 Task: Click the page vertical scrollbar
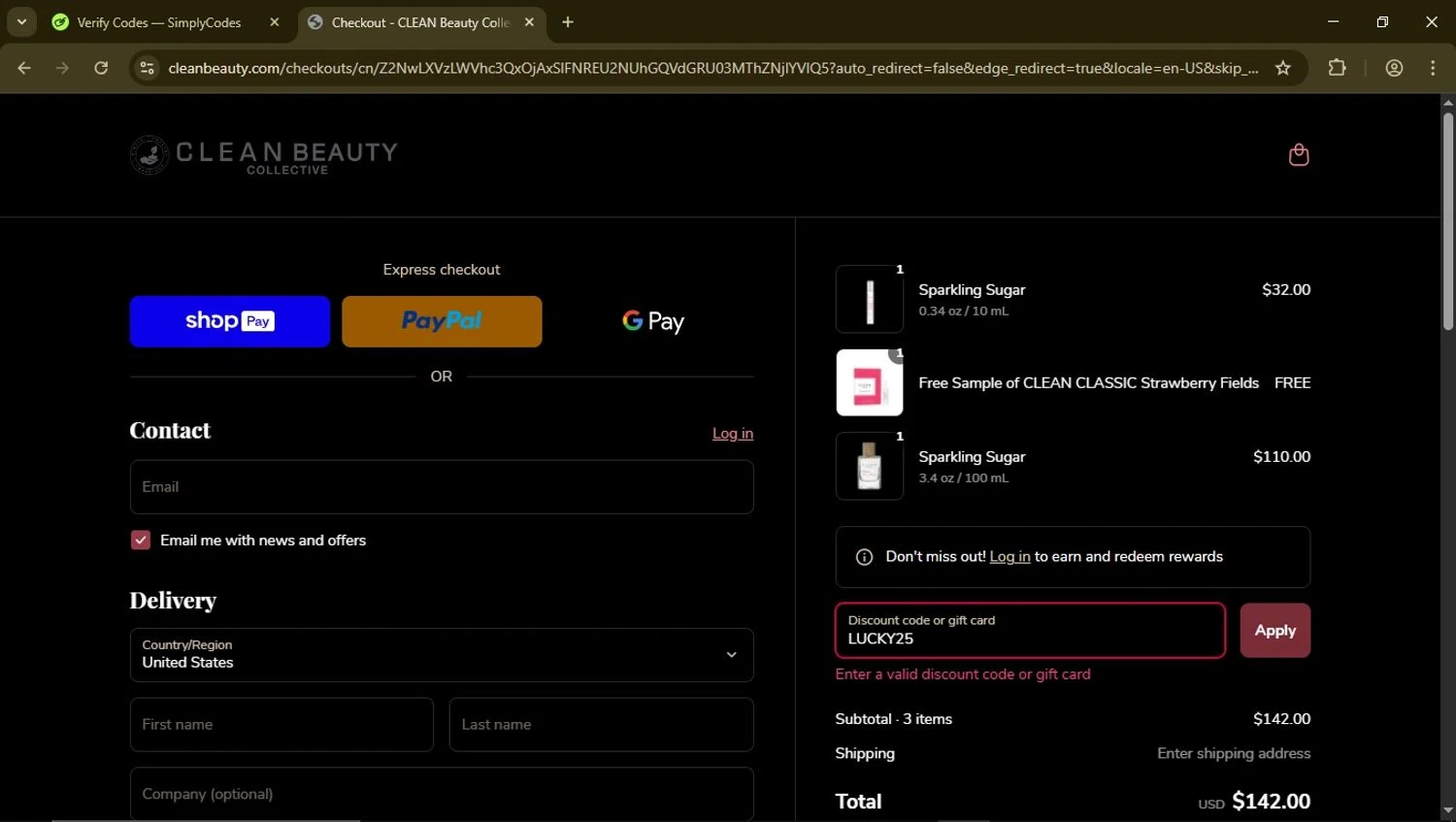tap(1448, 223)
